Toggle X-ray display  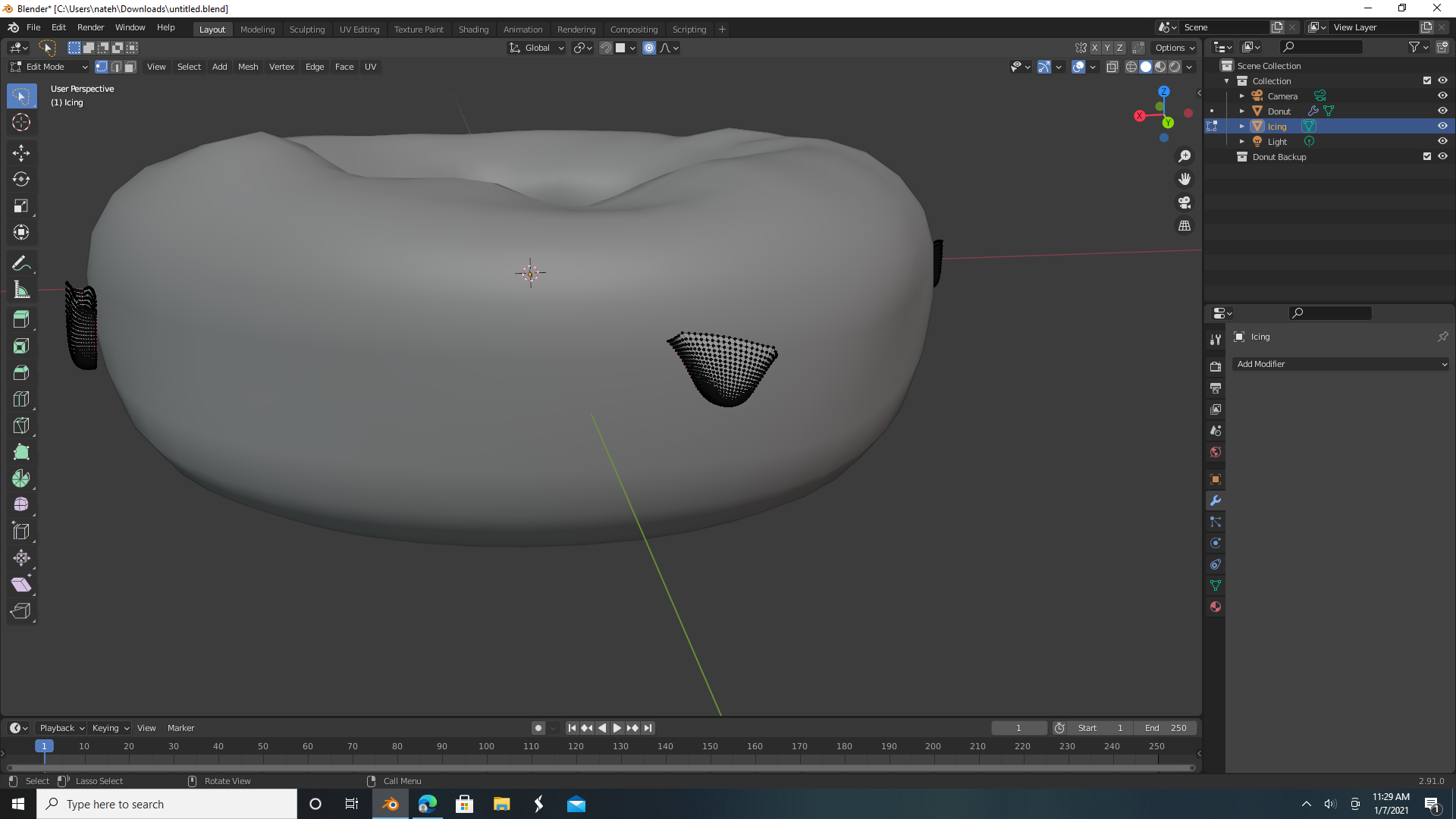[x=1112, y=67]
